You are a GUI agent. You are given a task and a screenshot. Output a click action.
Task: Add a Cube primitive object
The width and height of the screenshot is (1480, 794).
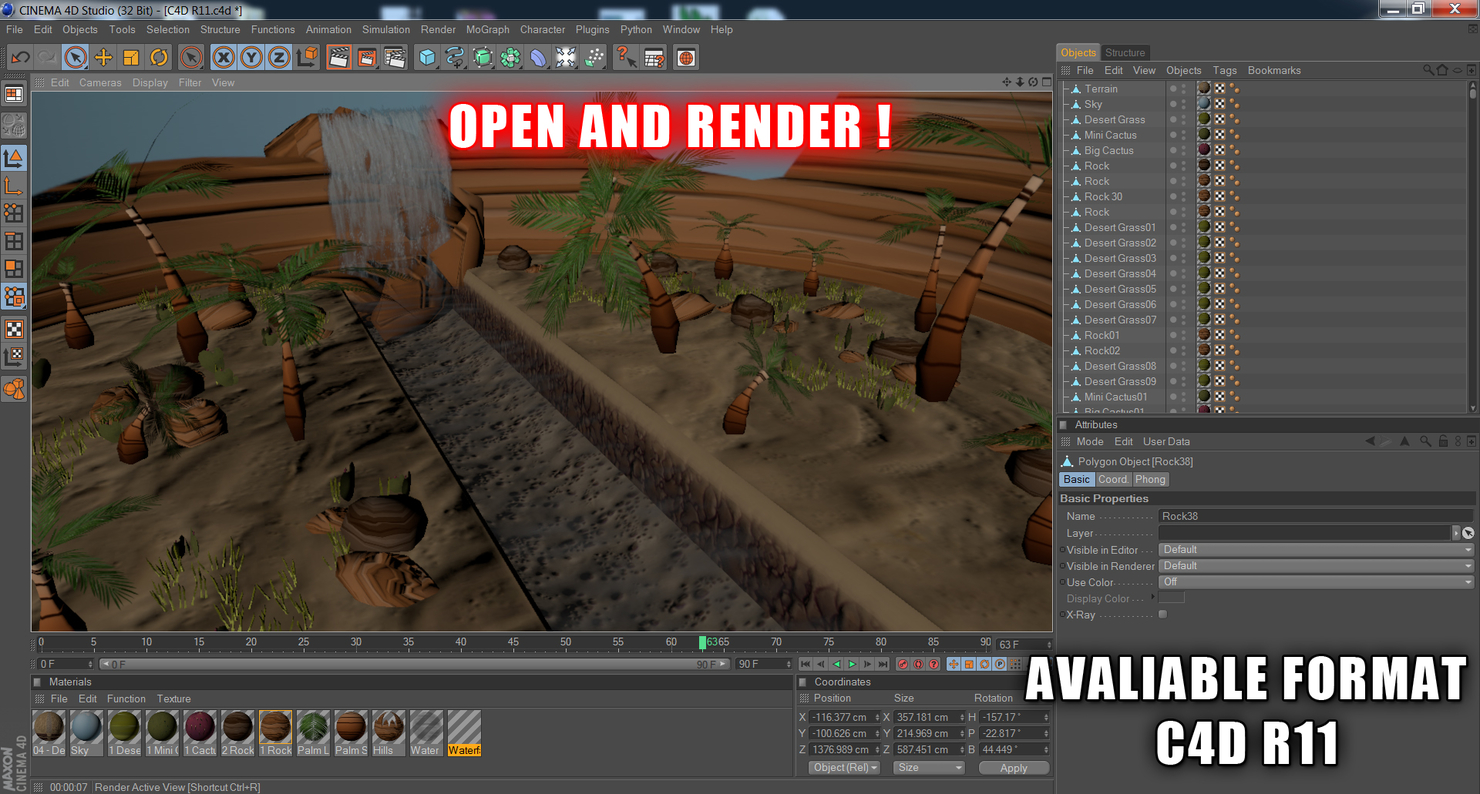[x=428, y=58]
